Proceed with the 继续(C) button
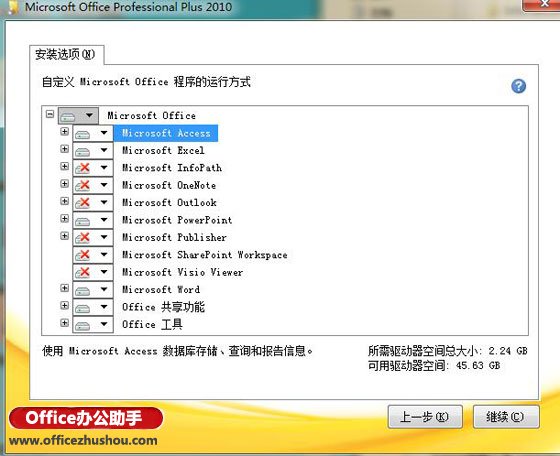The image size is (560, 456). 506,417
